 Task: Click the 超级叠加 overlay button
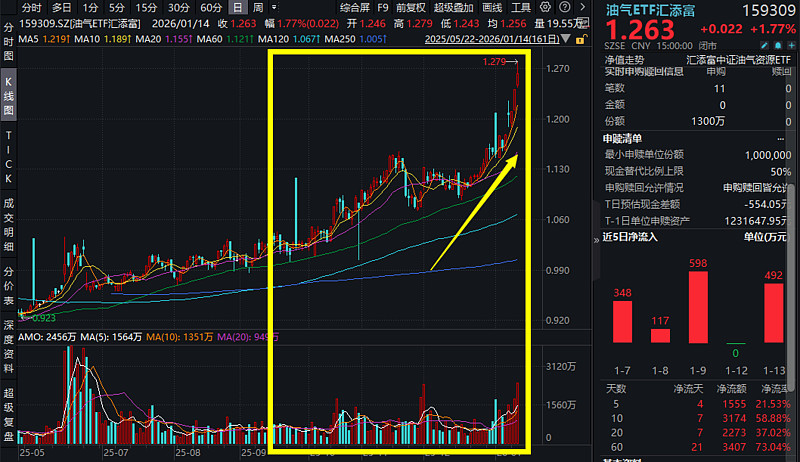pos(454,7)
